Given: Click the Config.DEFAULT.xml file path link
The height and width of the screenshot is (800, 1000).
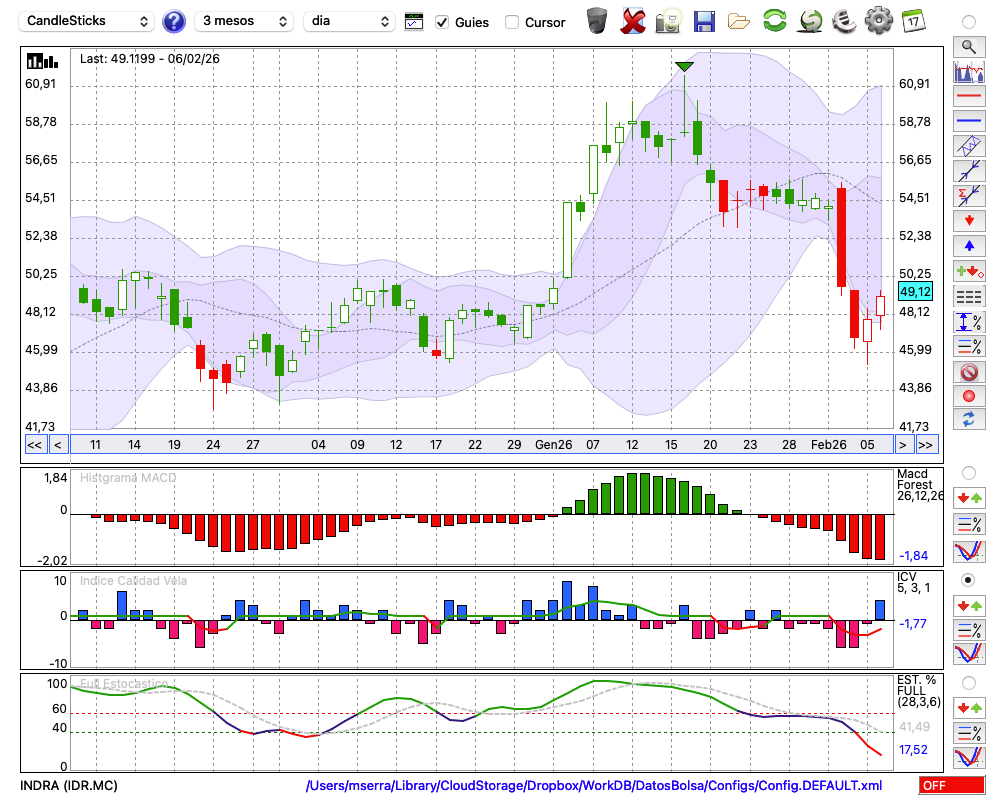Looking at the screenshot, I should click(594, 786).
